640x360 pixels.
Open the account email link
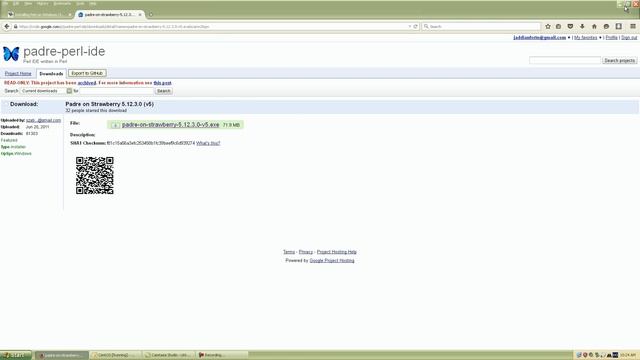coord(540,38)
